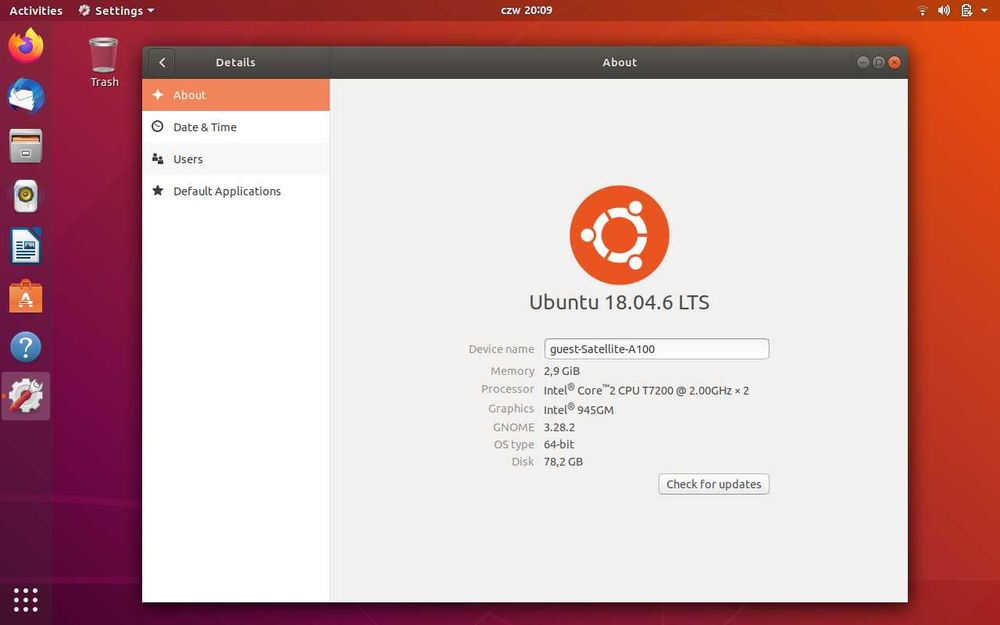Click the Device name text field
This screenshot has height=625, width=1000.
coord(656,349)
